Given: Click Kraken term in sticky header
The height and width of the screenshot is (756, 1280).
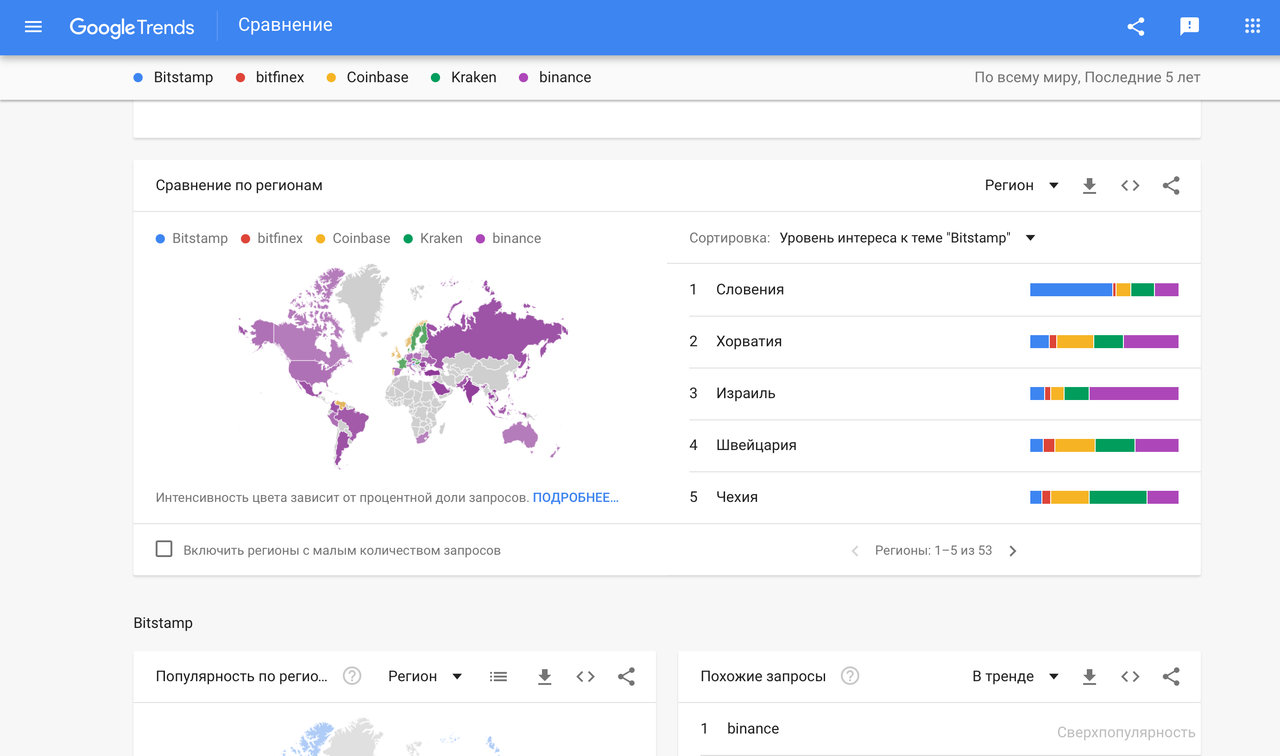Looking at the screenshot, I should click(x=463, y=77).
